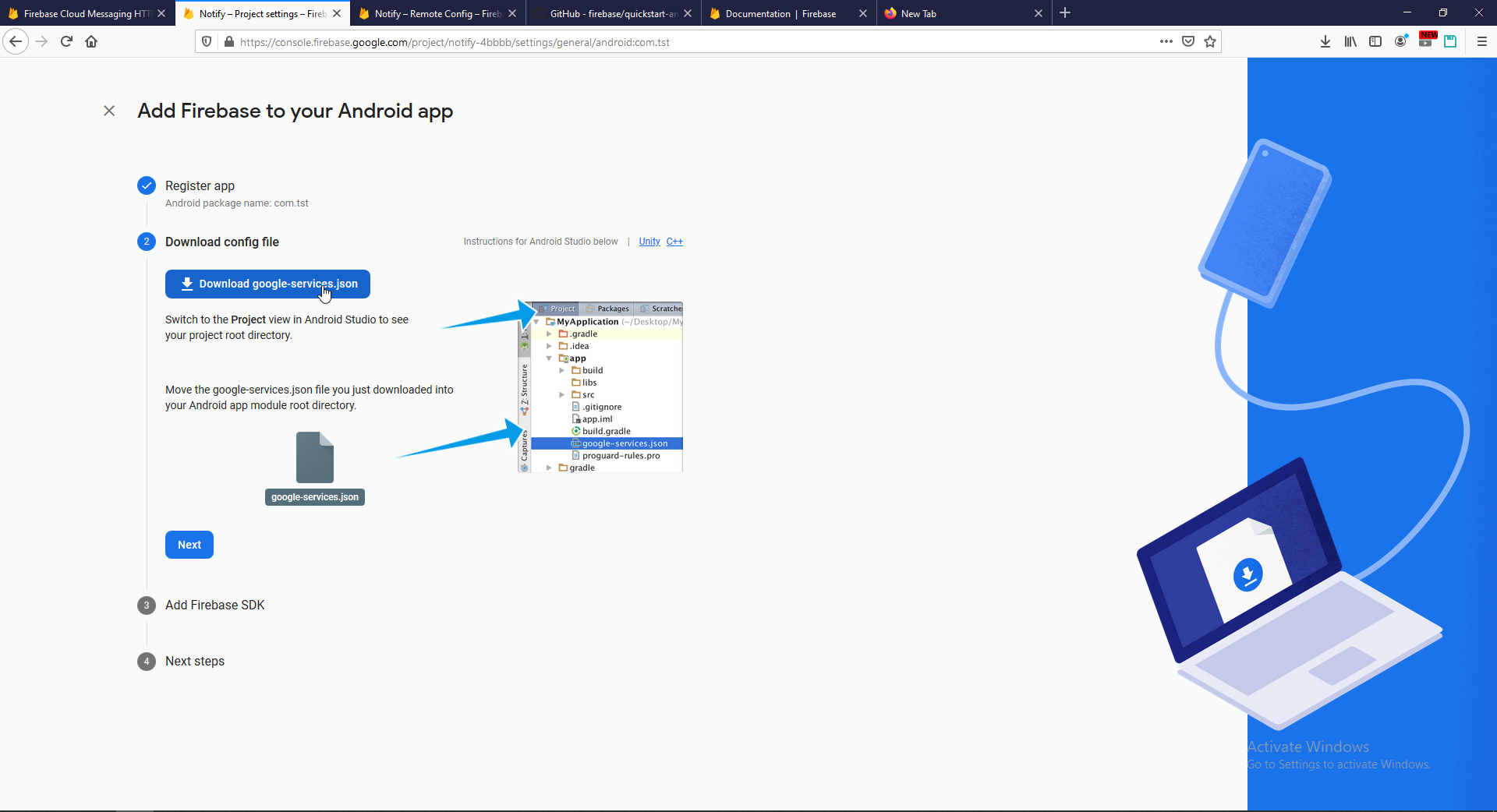The height and width of the screenshot is (812, 1497).
Task: Open the C++ instructions link
Action: click(674, 242)
